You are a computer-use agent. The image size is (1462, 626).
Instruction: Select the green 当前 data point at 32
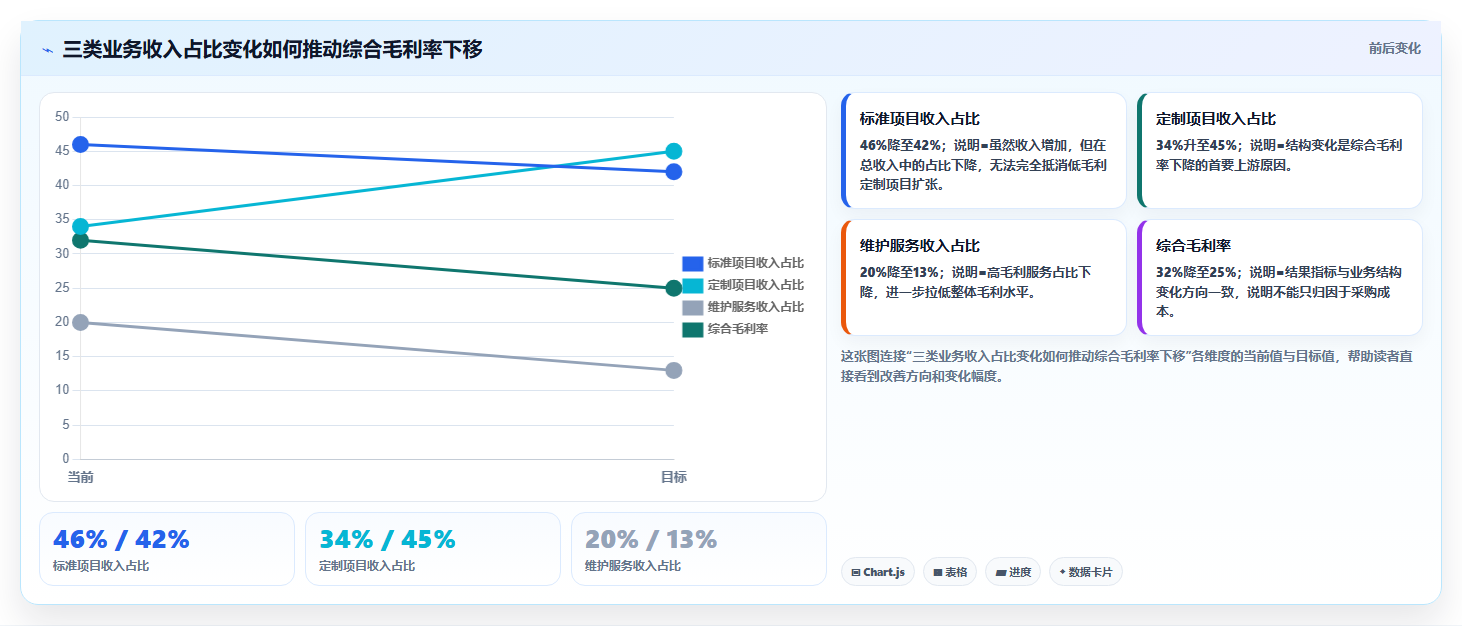pyautogui.click(x=80, y=240)
